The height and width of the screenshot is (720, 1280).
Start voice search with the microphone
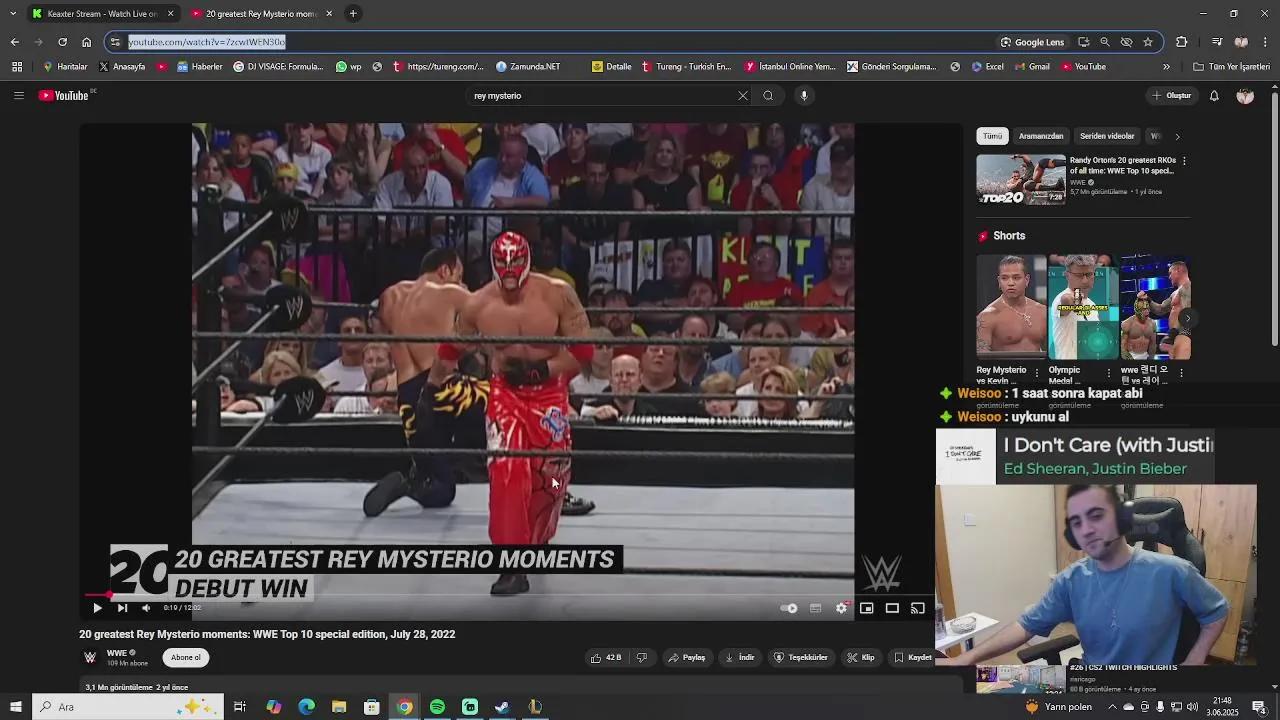[x=803, y=96]
